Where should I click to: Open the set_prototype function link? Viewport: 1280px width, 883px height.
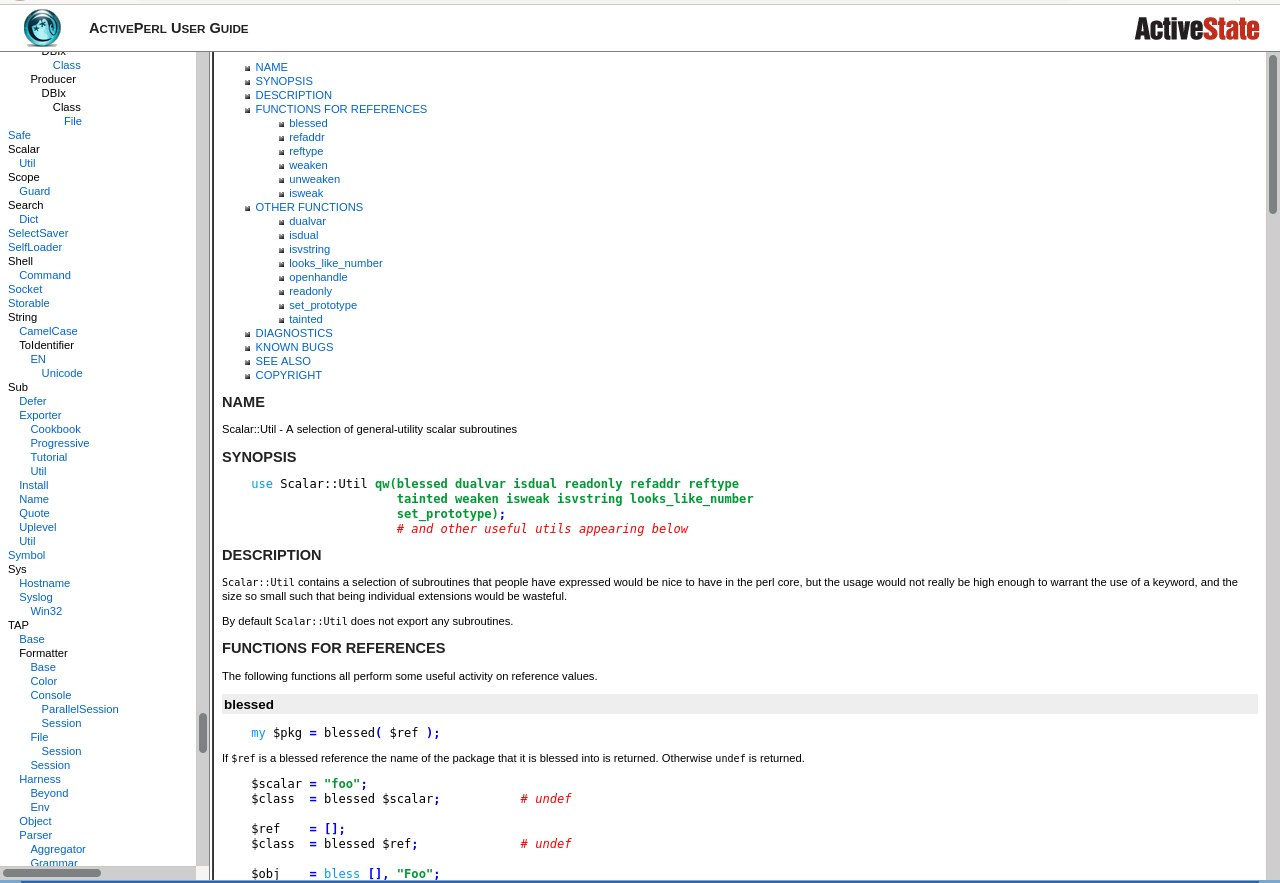(x=322, y=305)
